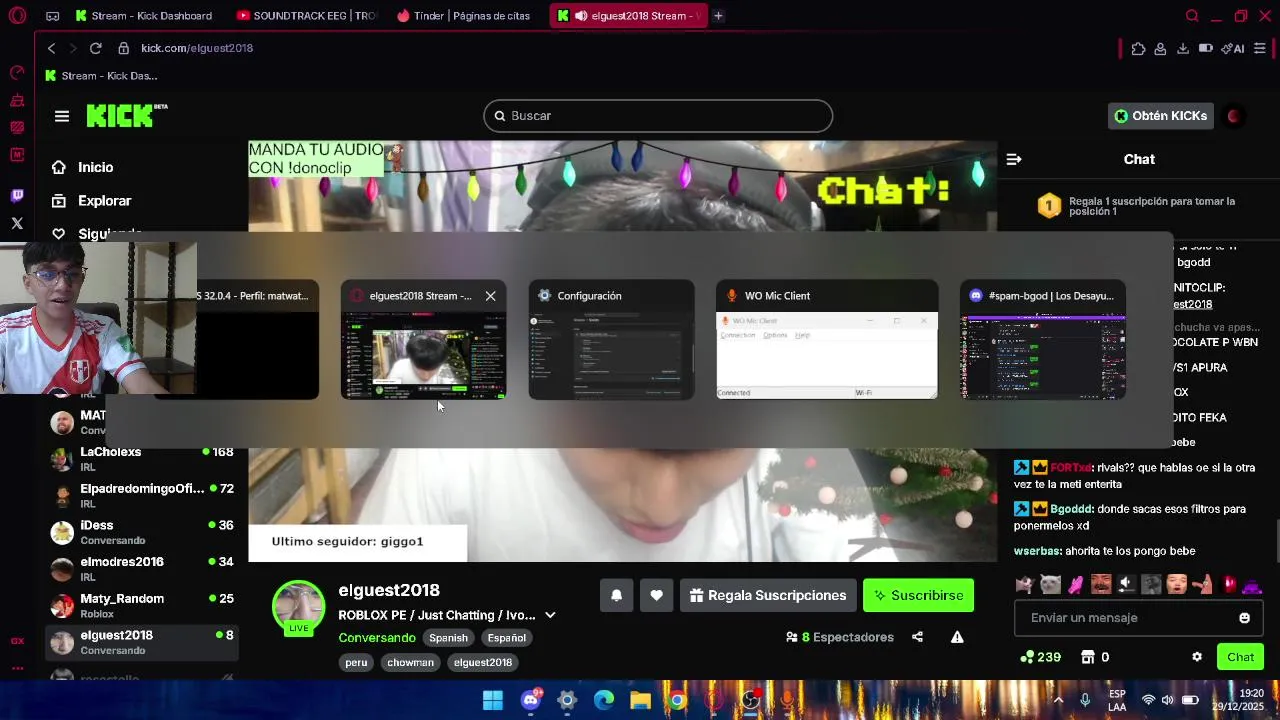1280x720 pixels.
Task: Go back to the previous page
Action: pyautogui.click(x=52, y=48)
